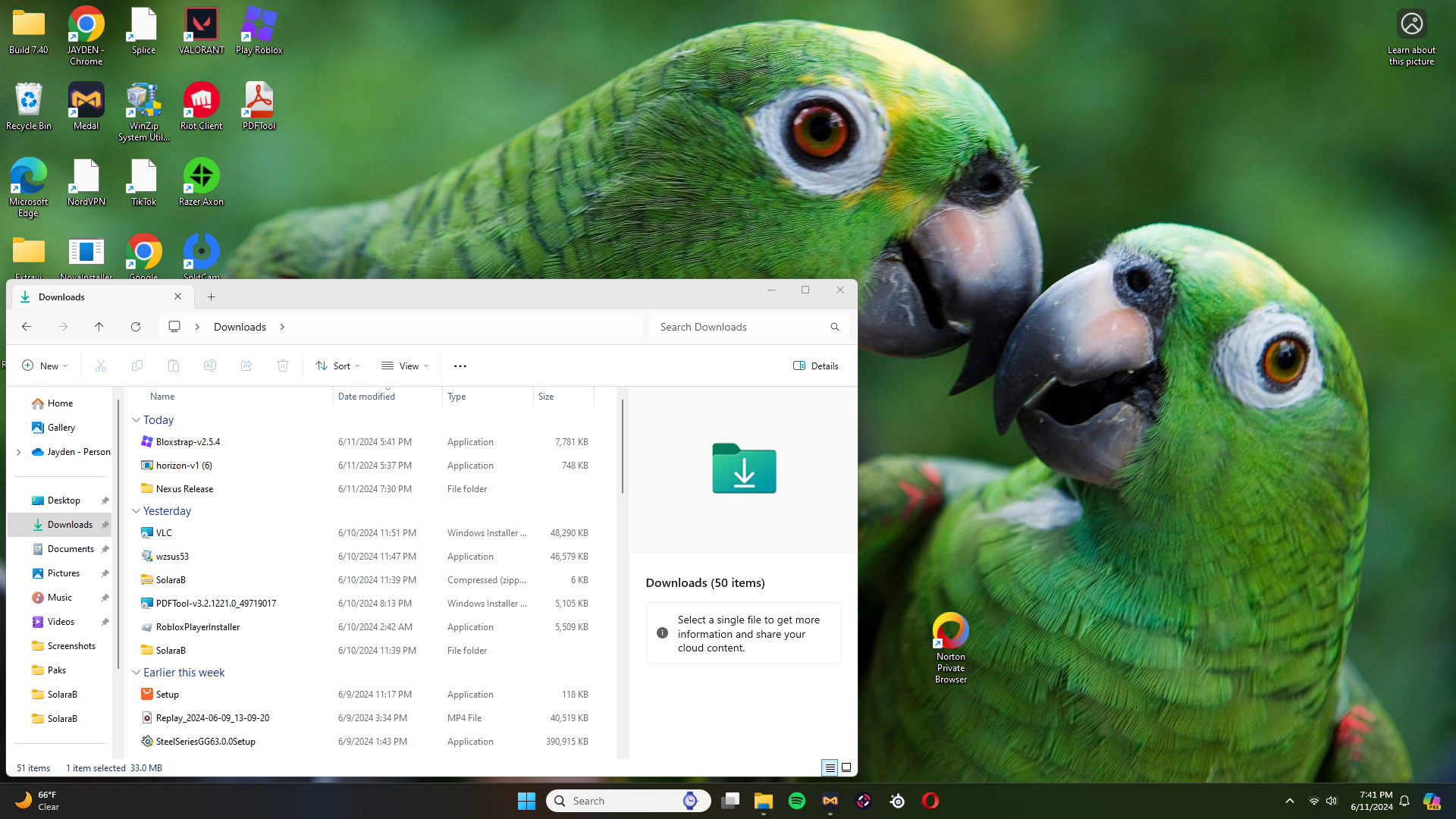1456x819 pixels.
Task: Open the See more ellipsis menu
Action: tap(460, 366)
